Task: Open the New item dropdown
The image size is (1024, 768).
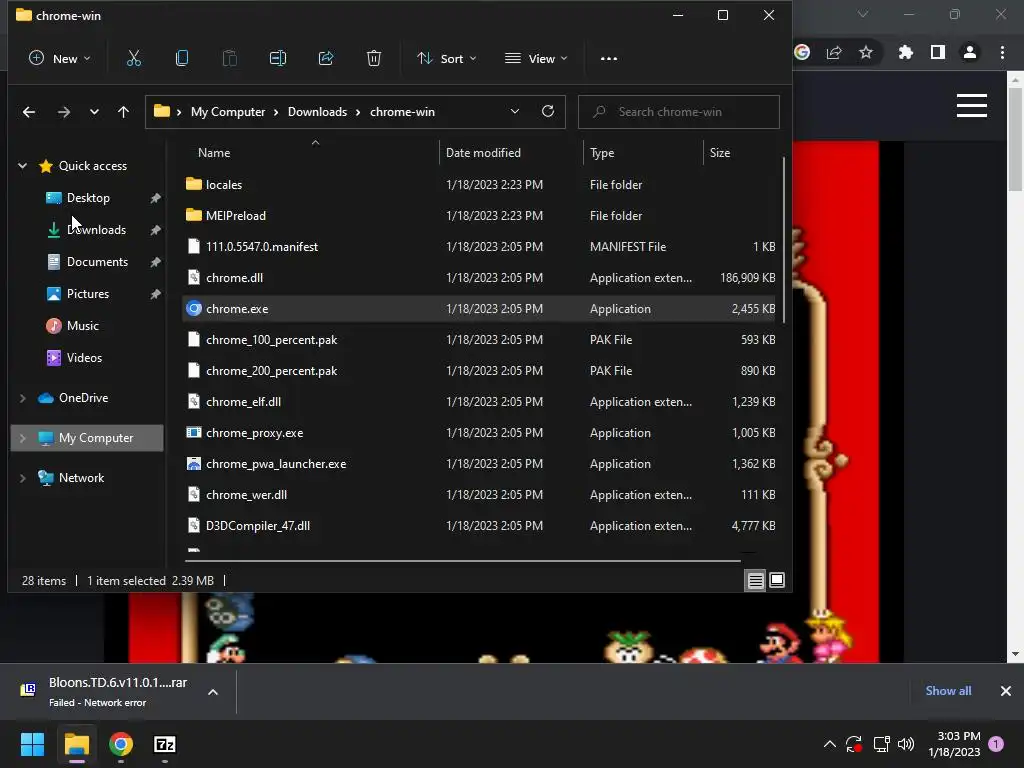Action: (x=59, y=59)
